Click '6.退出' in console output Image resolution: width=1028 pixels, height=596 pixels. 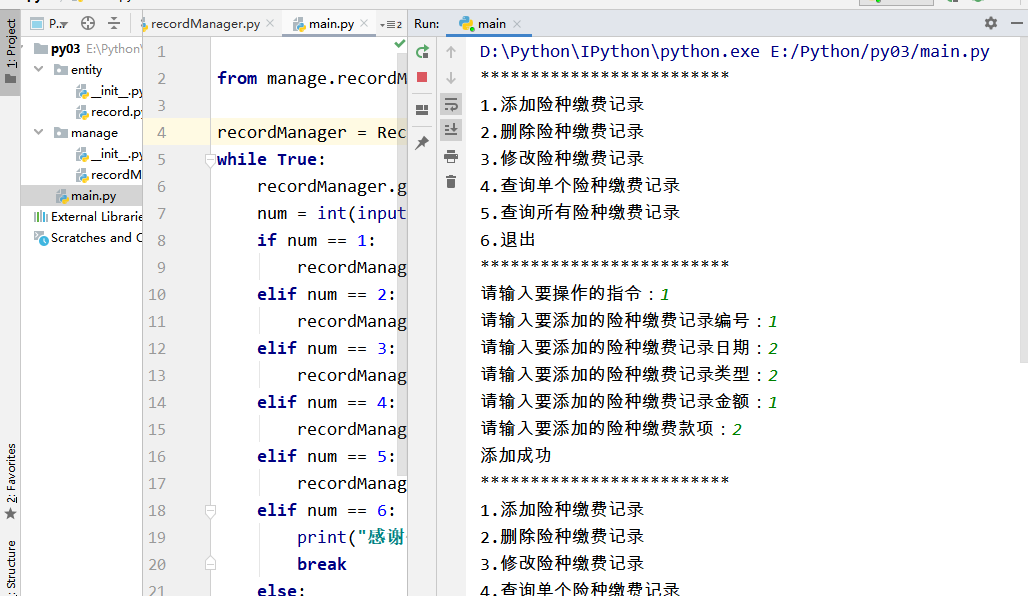(507, 240)
